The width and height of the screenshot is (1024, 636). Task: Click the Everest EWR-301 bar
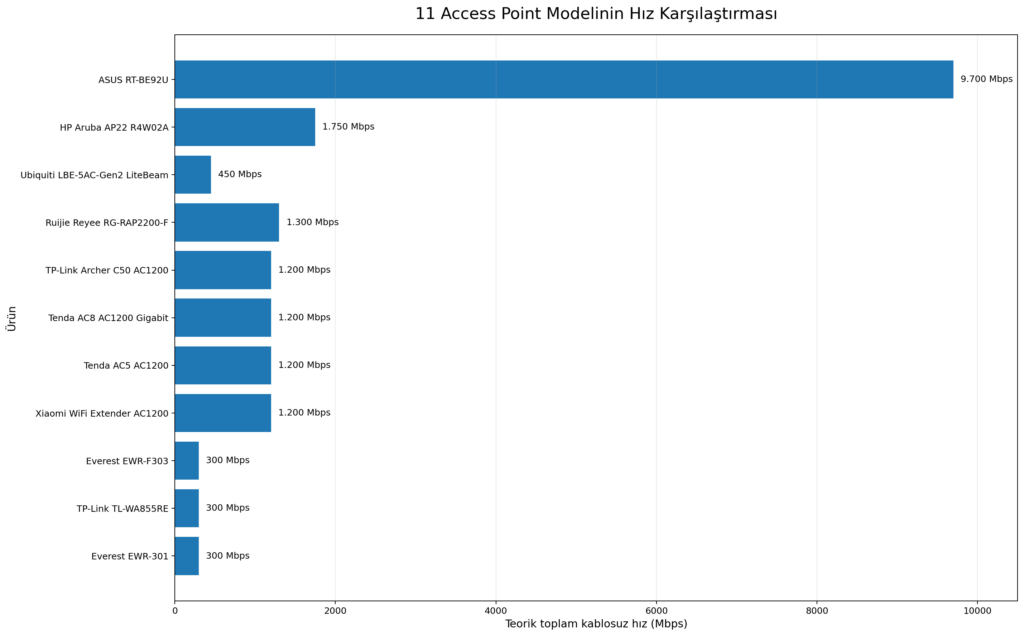tap(187, 556)
